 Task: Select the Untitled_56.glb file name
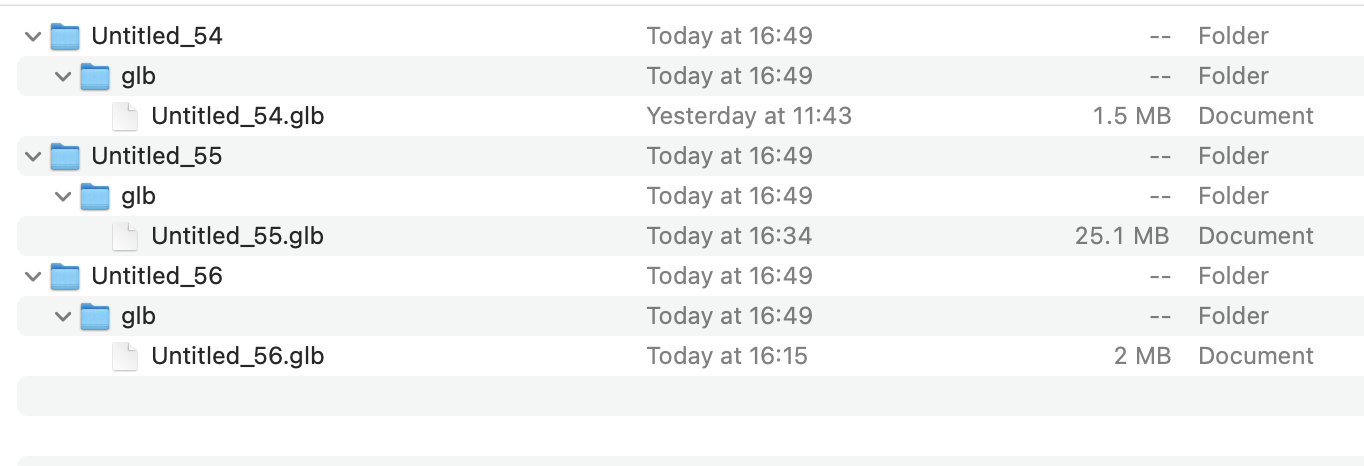(237, 357)
